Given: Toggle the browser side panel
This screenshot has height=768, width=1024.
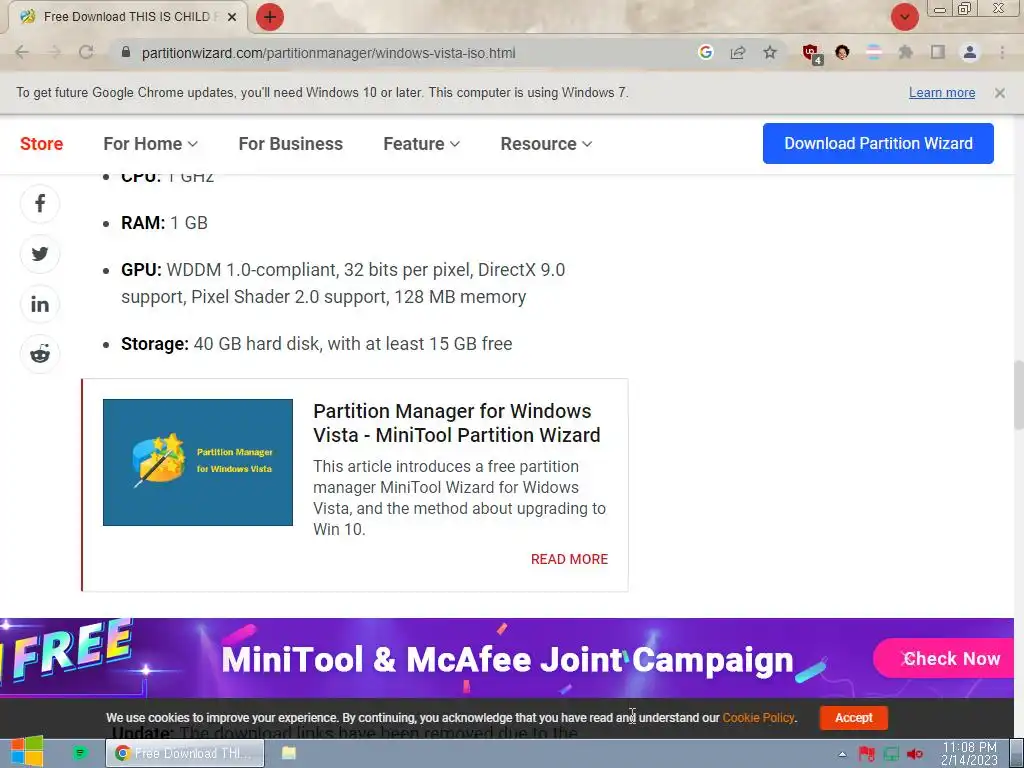Looking at the screenshot, I should pos(938,52).
